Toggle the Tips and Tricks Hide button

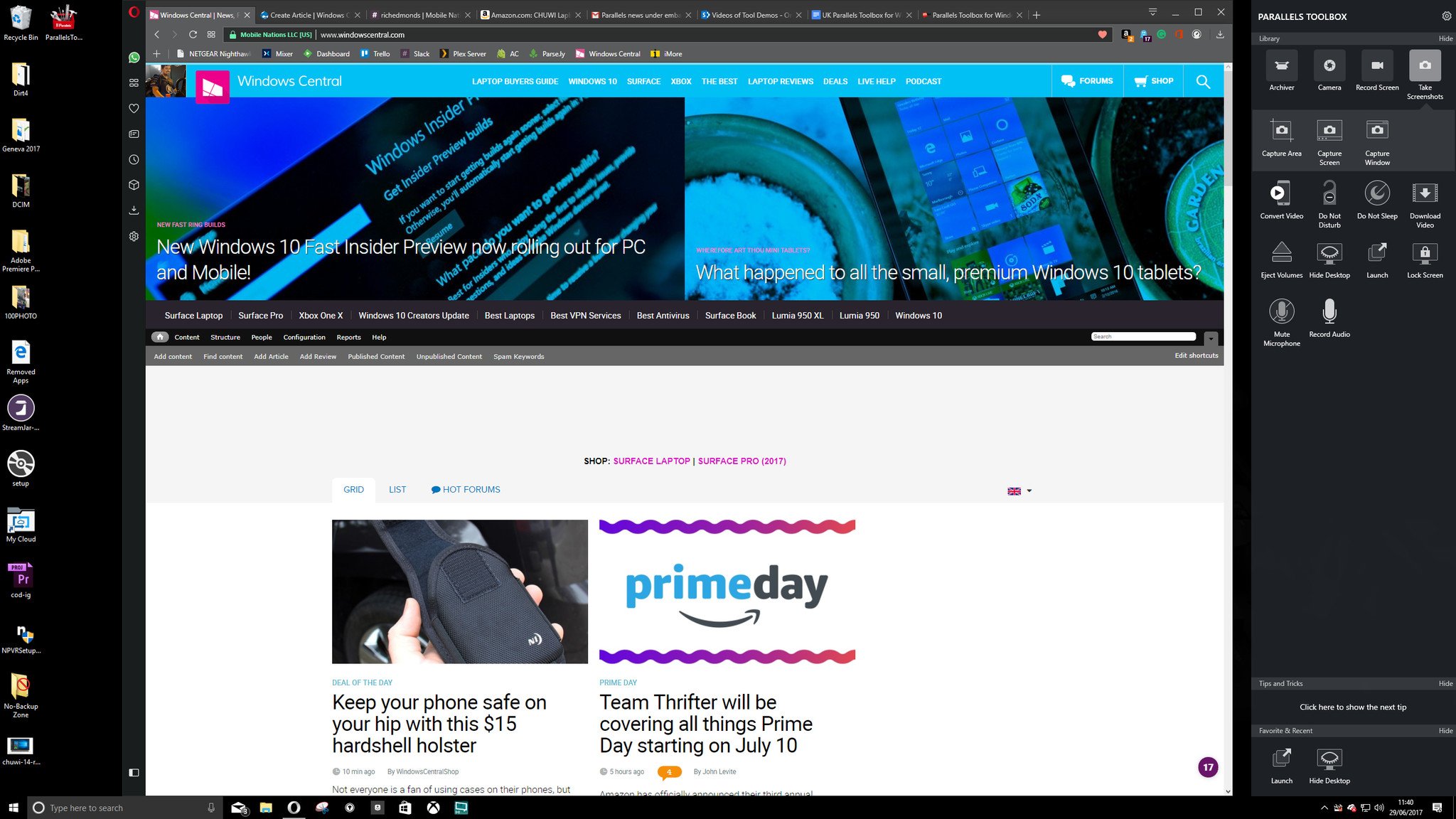pyautogui.click(x=1443, y=683)
